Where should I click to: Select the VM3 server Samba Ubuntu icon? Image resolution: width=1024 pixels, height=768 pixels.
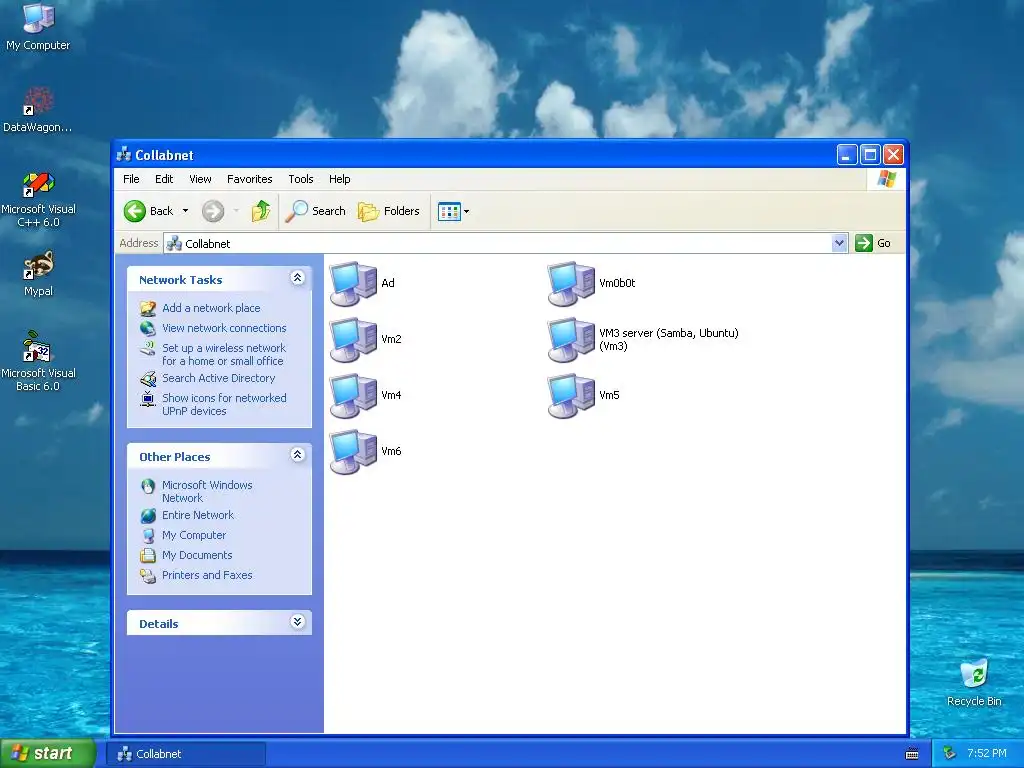pos(571,340)
